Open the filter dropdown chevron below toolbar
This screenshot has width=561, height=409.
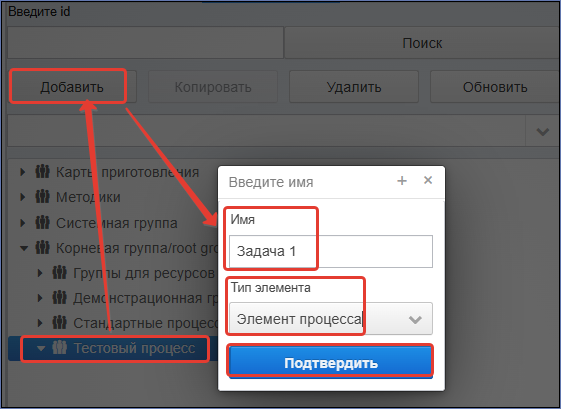pyautogui.click(x=542, y=132)
